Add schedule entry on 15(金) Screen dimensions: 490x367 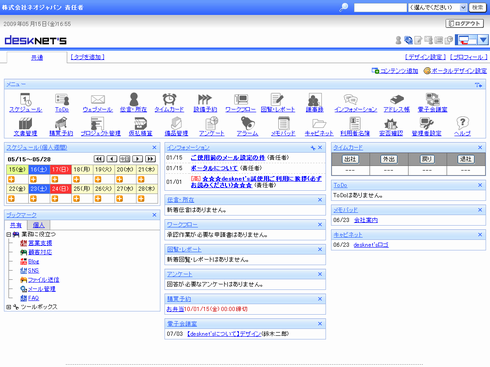[11, 179]
